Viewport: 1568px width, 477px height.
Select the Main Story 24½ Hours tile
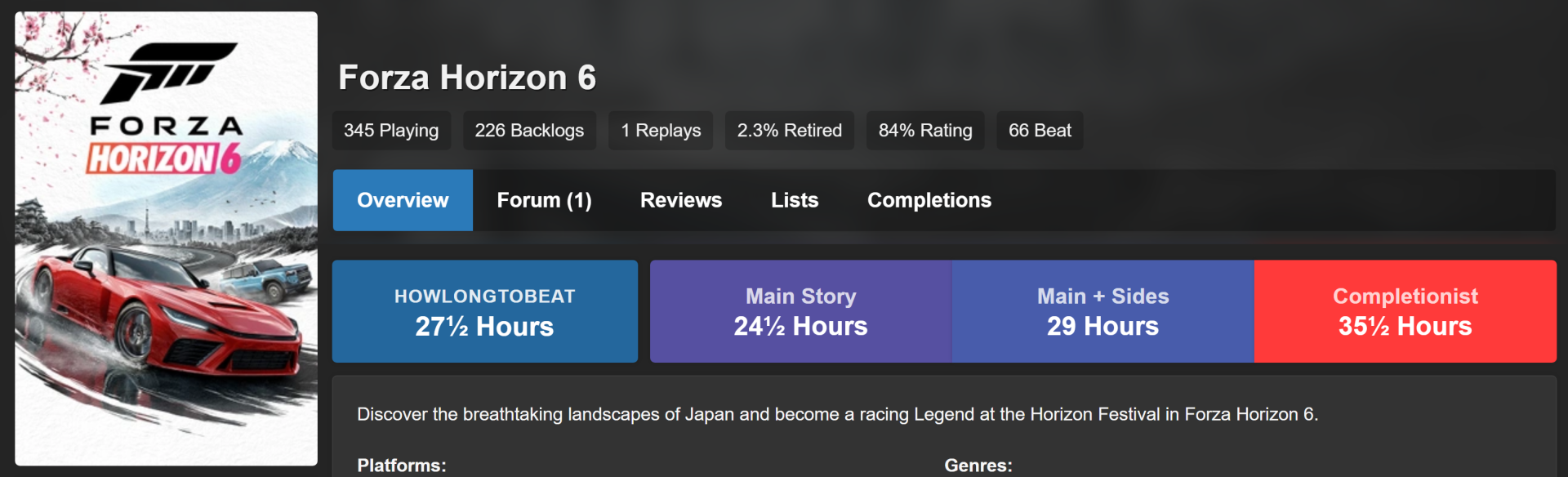point(801,311)
